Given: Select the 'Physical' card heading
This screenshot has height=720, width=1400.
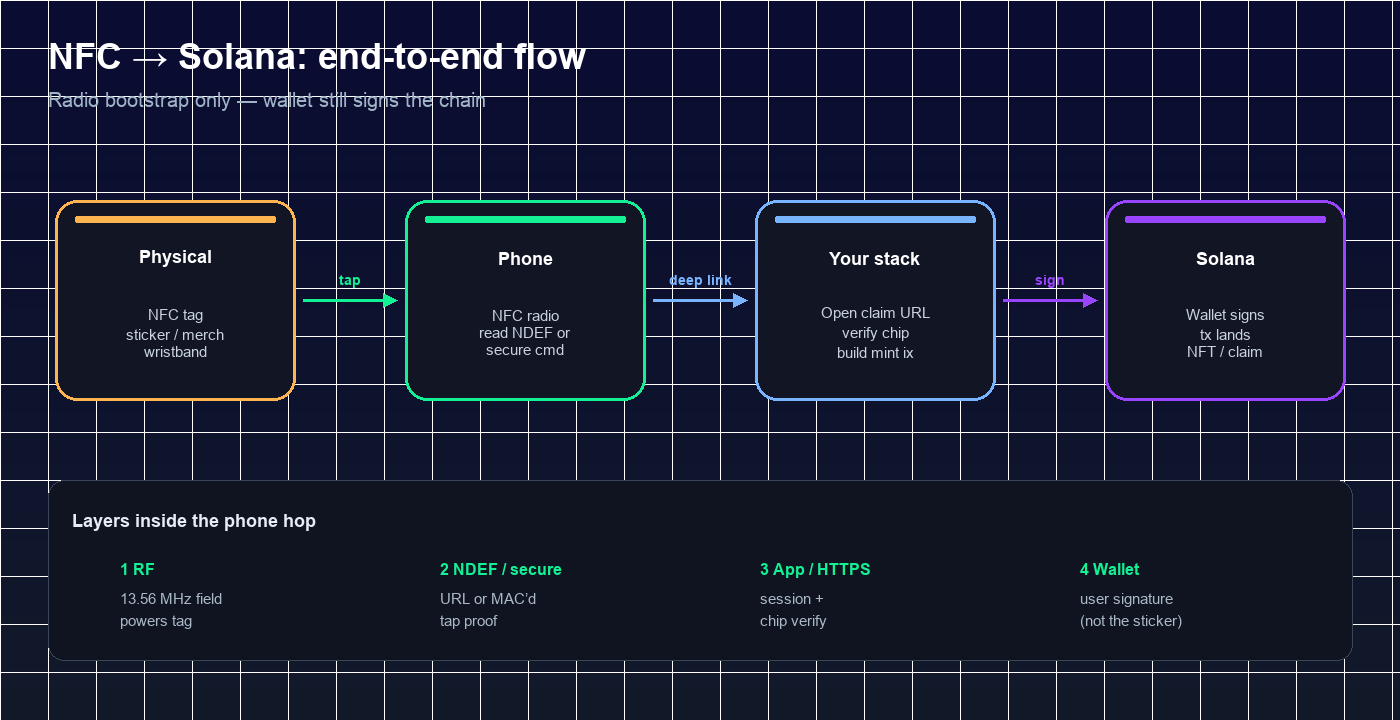Looking at the screenshot, I should click(175, 257).
